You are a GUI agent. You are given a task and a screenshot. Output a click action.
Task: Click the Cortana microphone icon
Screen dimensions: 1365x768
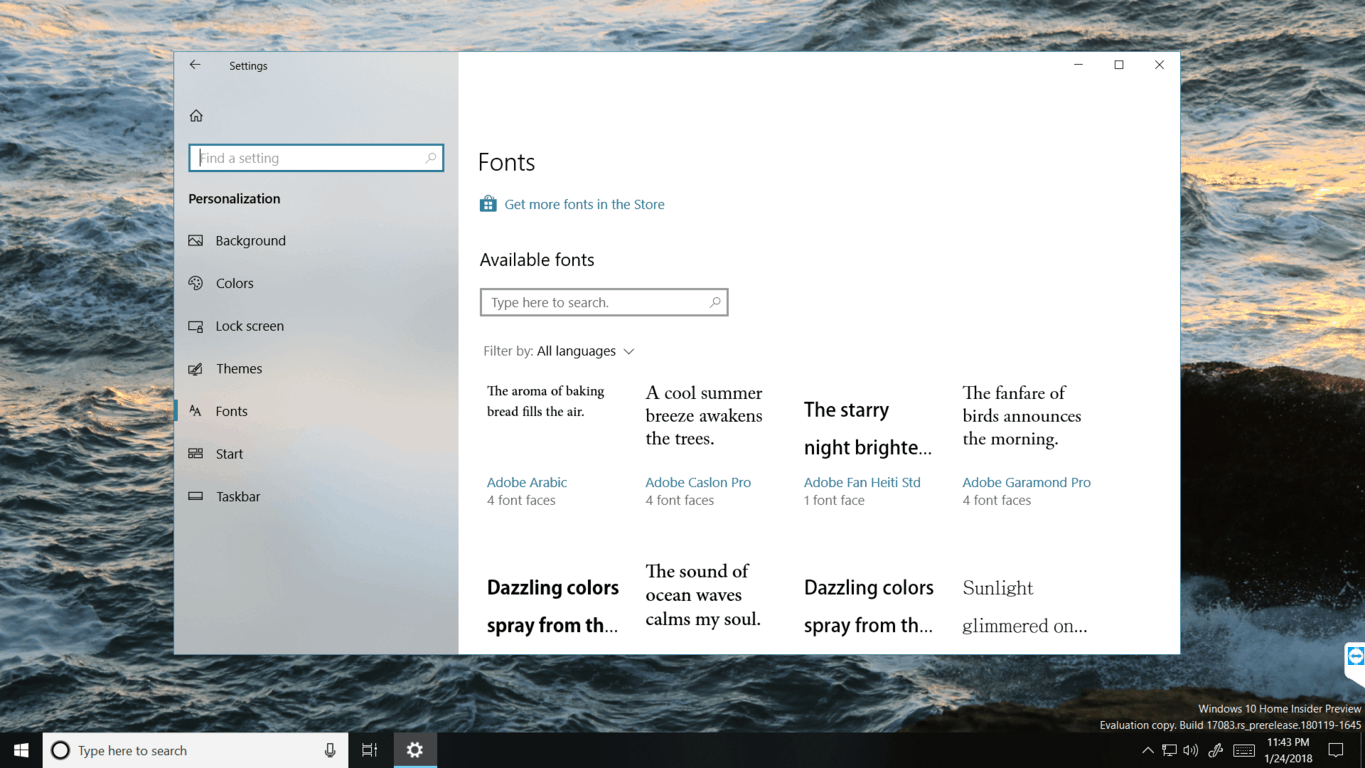[x=330, y=750]
